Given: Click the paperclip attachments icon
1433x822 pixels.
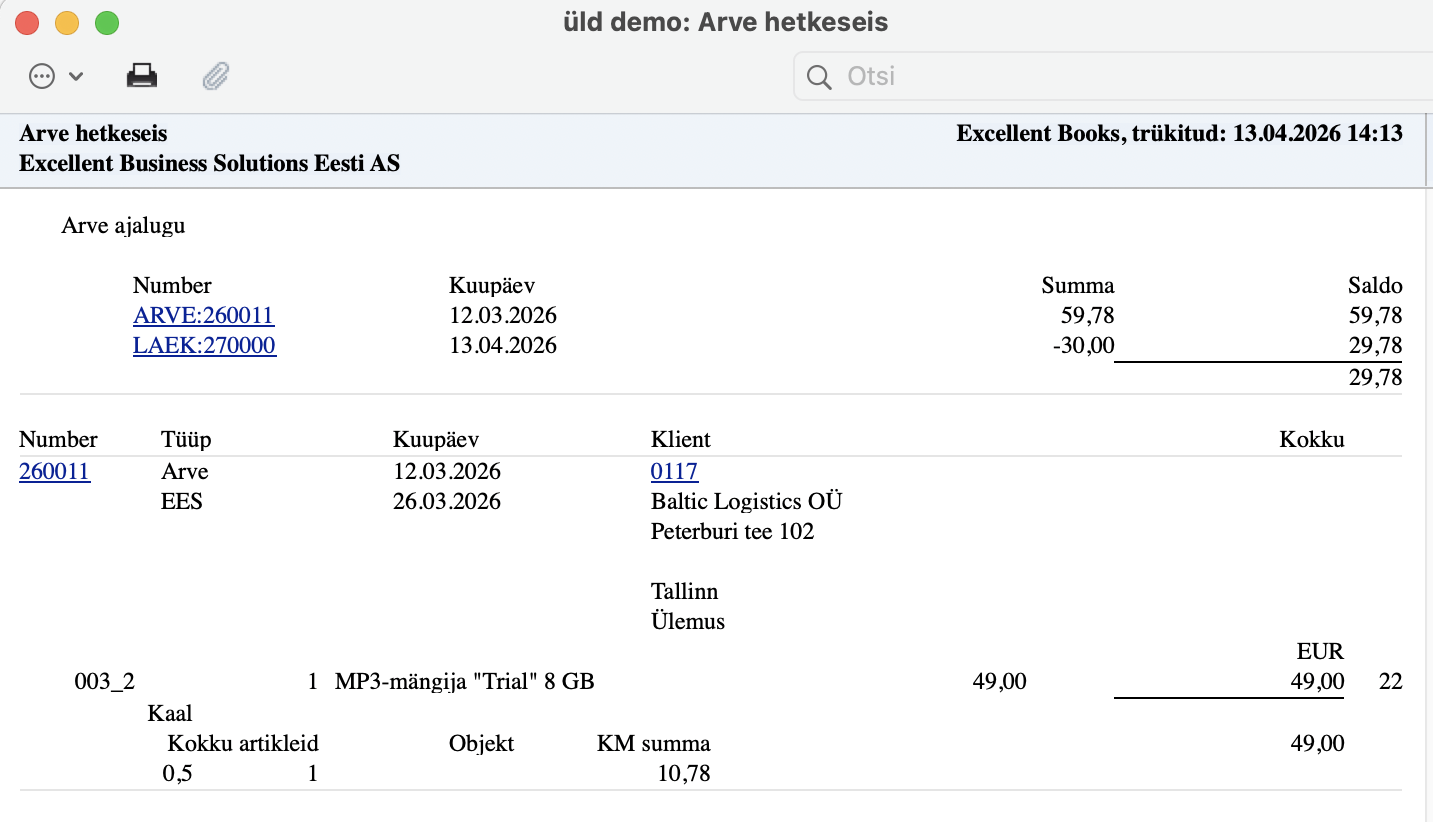Looking at the screenshot, I should point(216,76).
